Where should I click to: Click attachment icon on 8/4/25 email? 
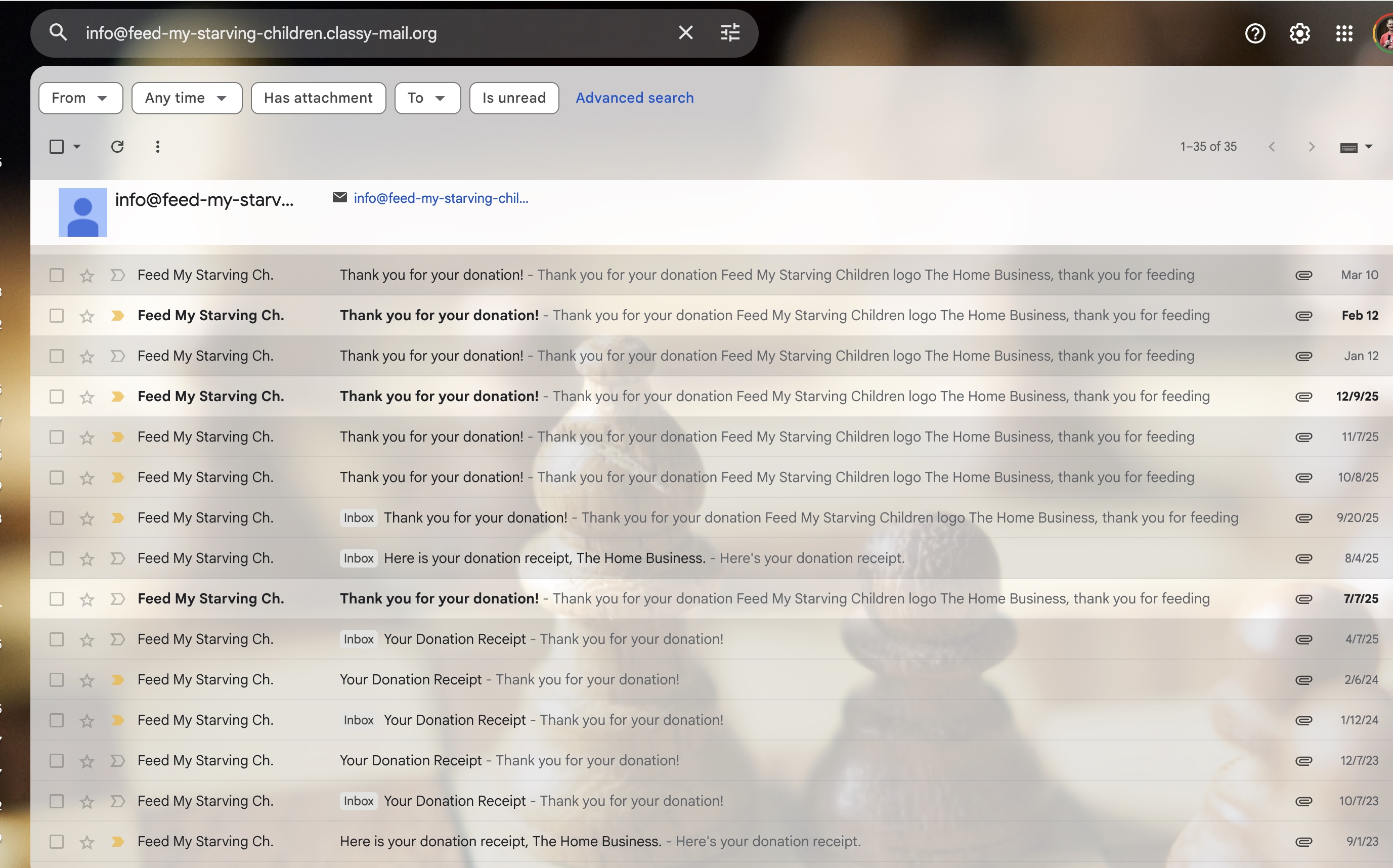tap(1303, 558)
